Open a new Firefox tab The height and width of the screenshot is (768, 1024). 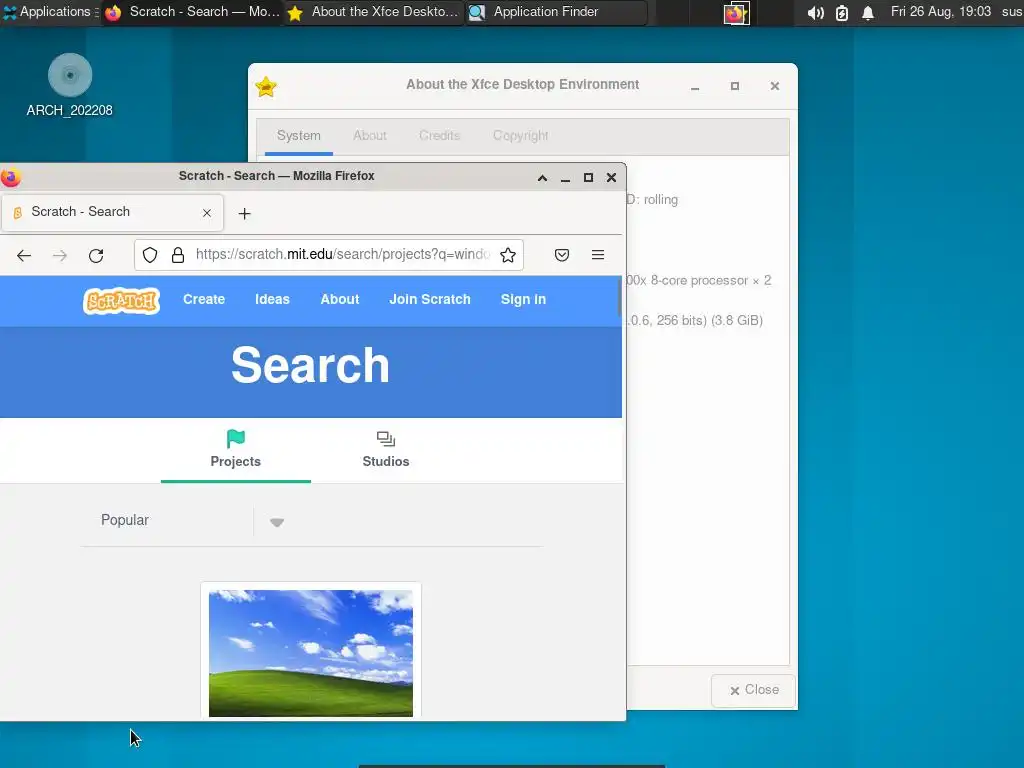pos(244,214)
